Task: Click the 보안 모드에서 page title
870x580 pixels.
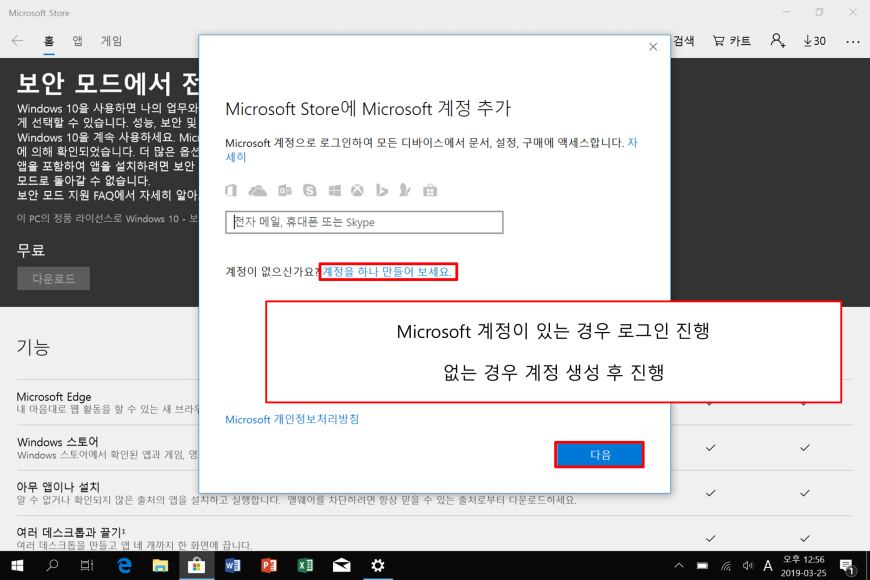Action: click(x=108, y=83)
